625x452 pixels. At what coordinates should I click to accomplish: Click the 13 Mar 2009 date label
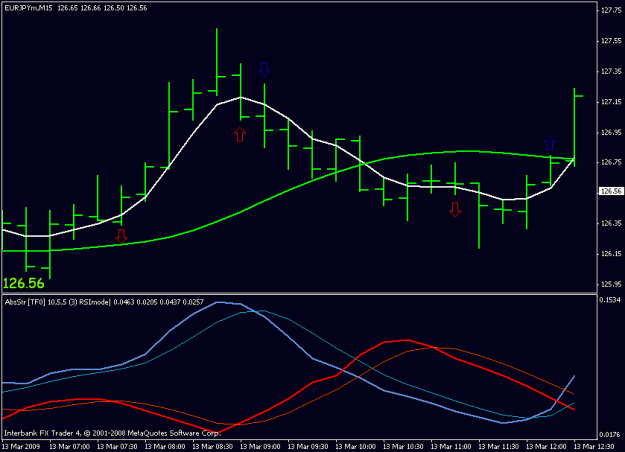coord(22,446)
